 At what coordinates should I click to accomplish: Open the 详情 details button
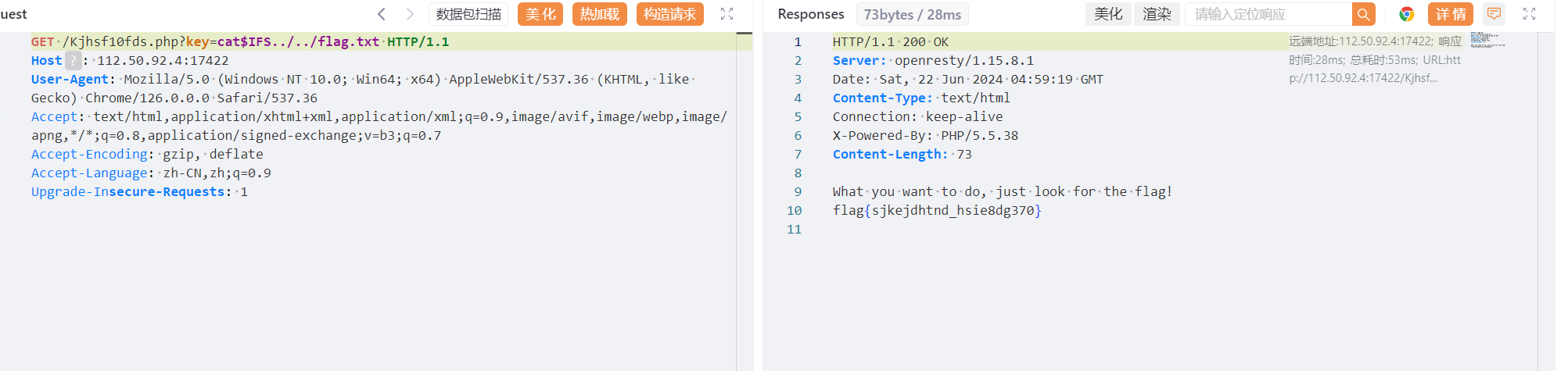point(1451,14)
